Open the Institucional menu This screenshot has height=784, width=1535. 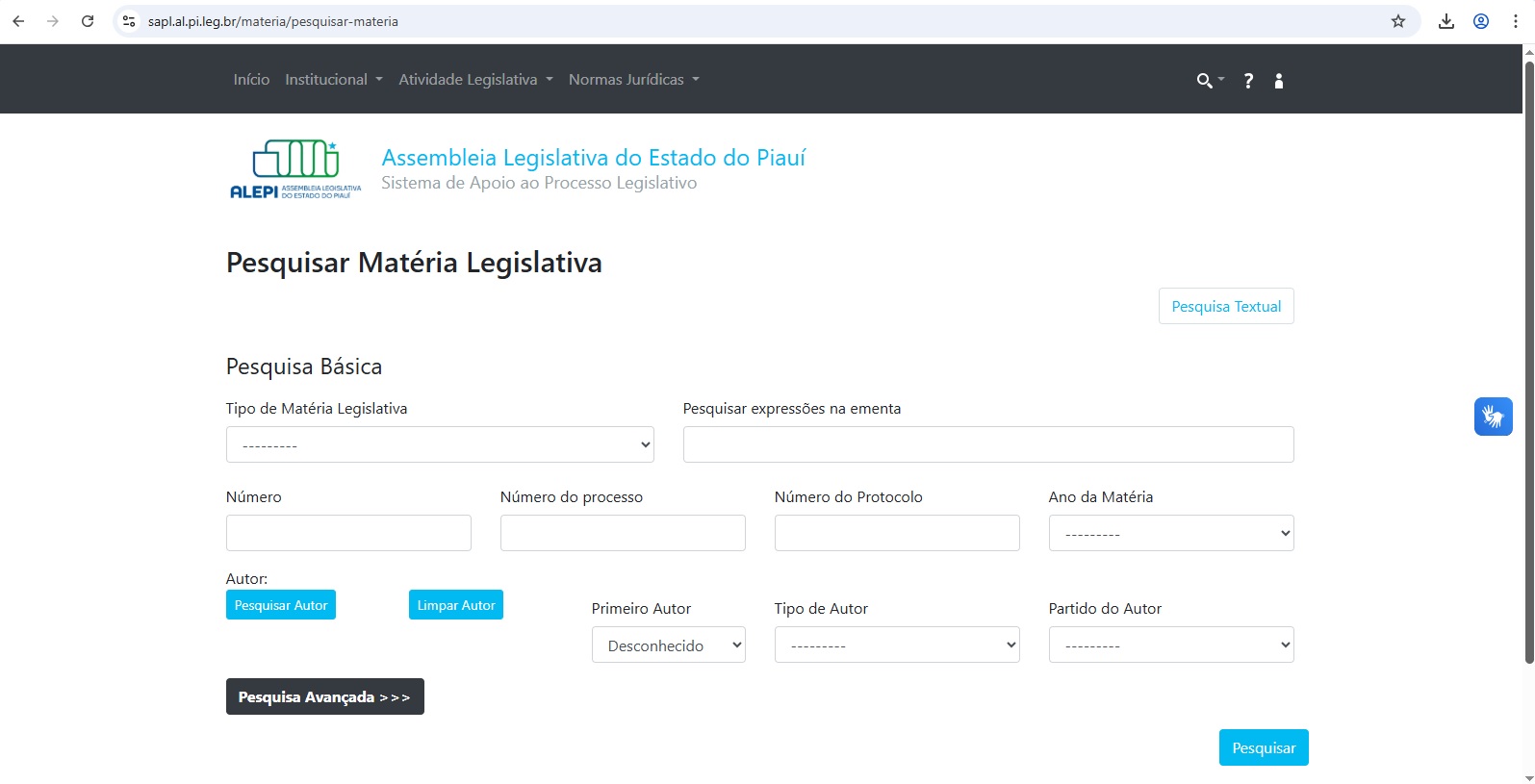pos(333,80)
